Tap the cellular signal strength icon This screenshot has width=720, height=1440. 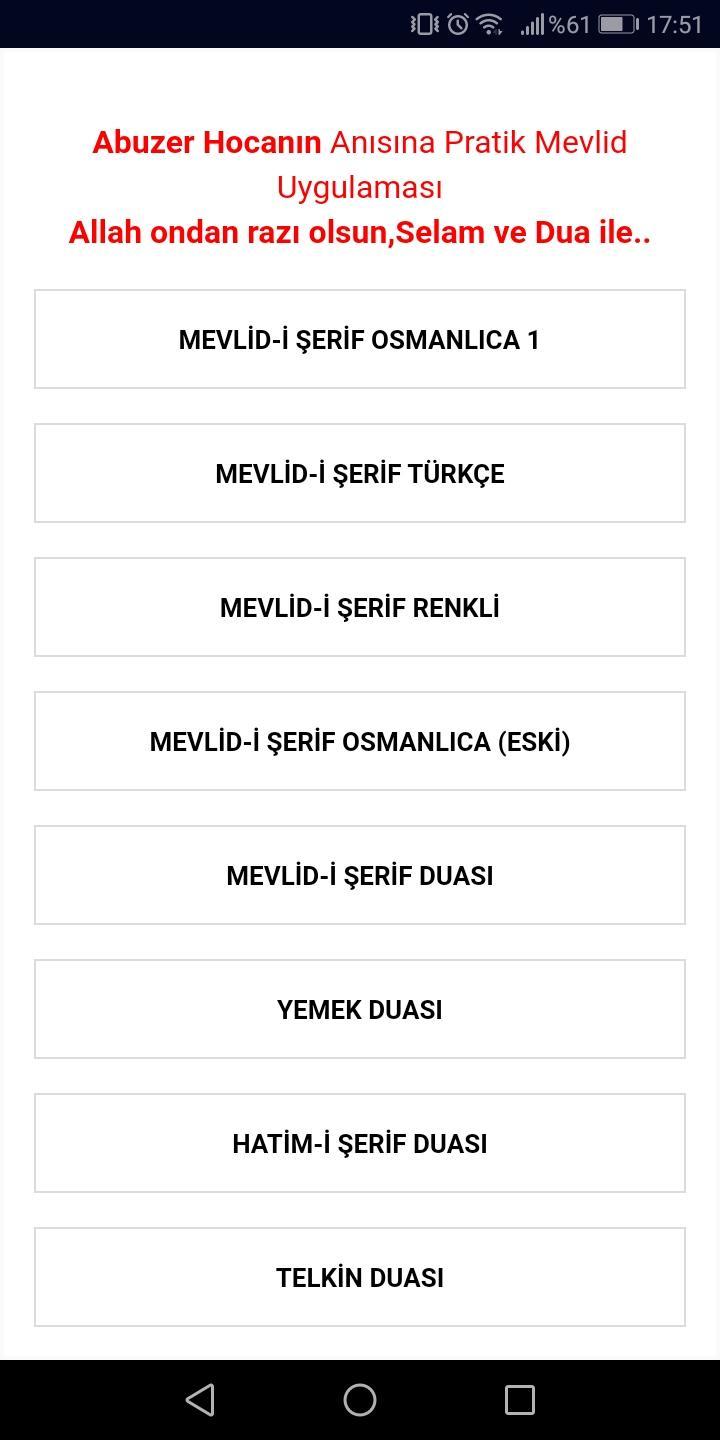531,24
